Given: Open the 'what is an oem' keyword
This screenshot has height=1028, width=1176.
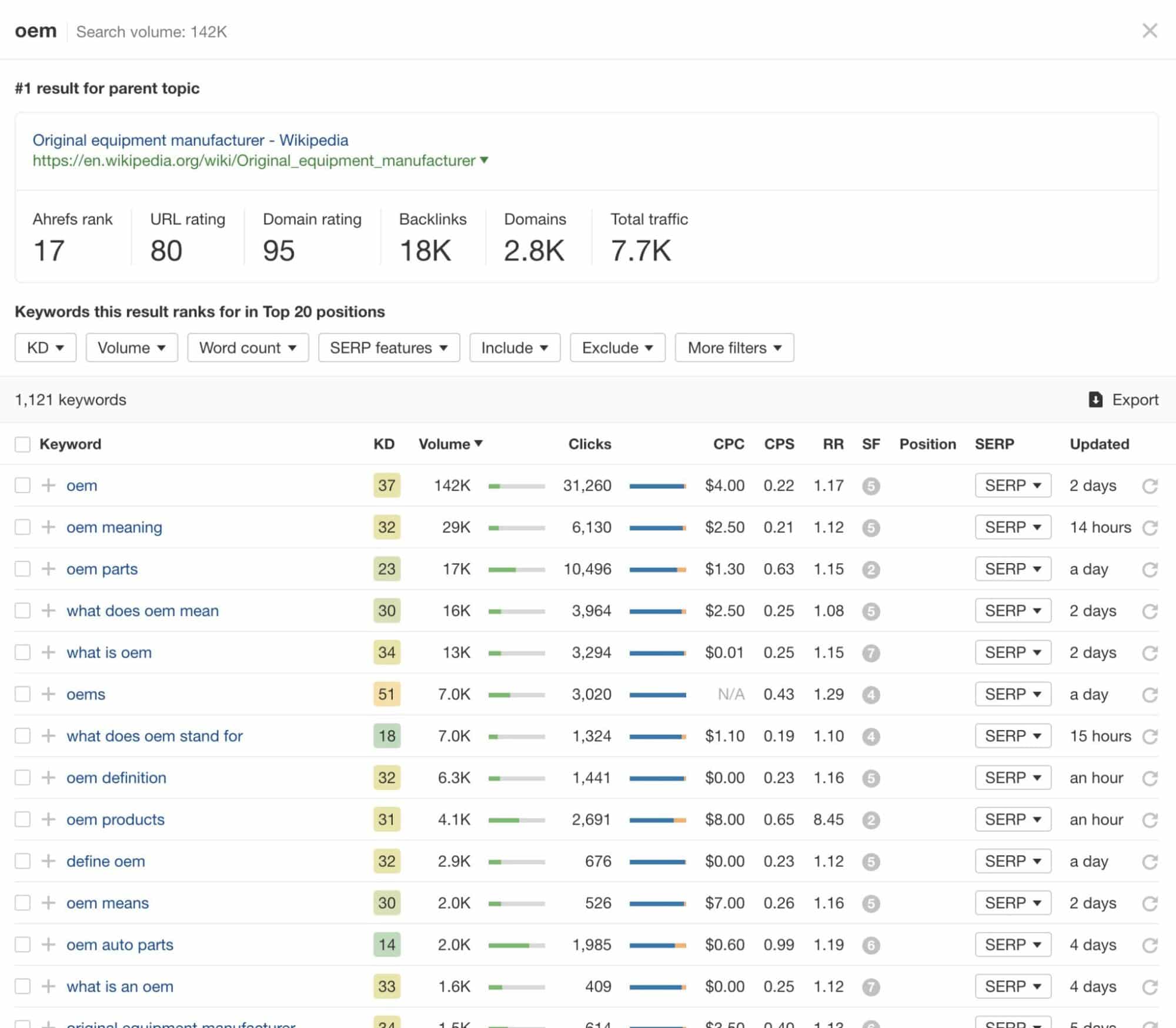Looking at the screenshot, I should pyautogui.click(x=120, y=986).
